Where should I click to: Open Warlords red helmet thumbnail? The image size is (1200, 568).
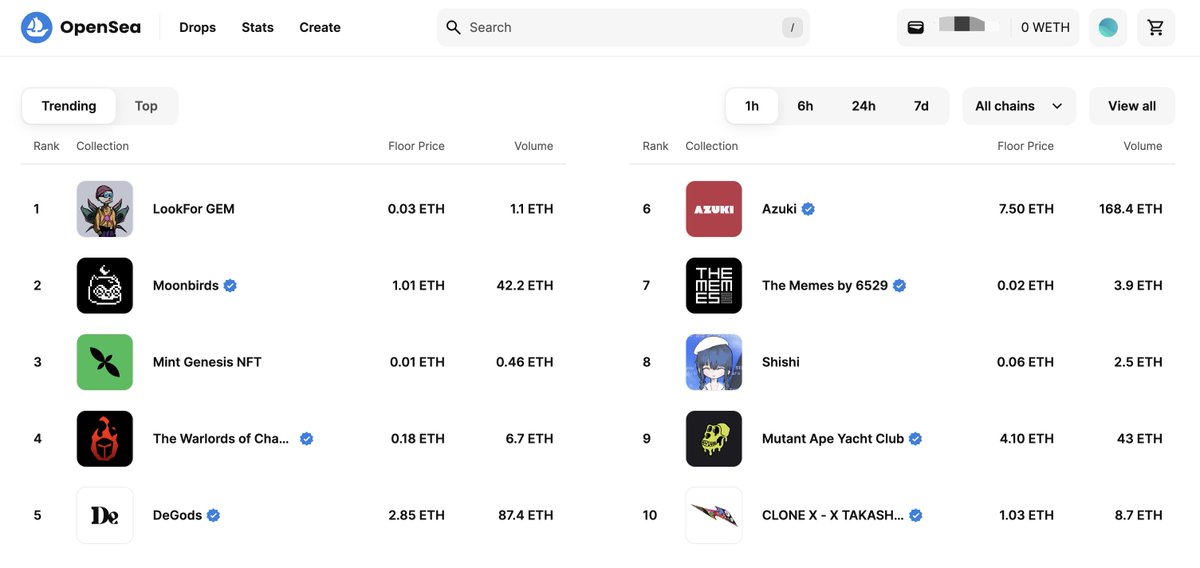(105, 439)
